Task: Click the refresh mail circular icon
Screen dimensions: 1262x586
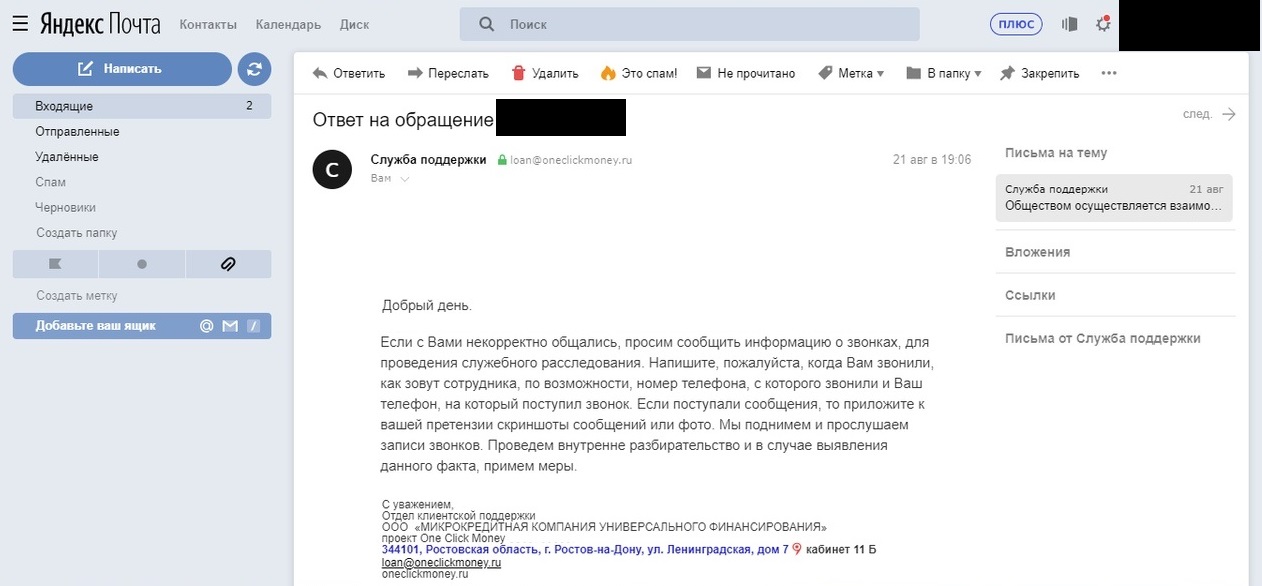Action: coord(254,69)
